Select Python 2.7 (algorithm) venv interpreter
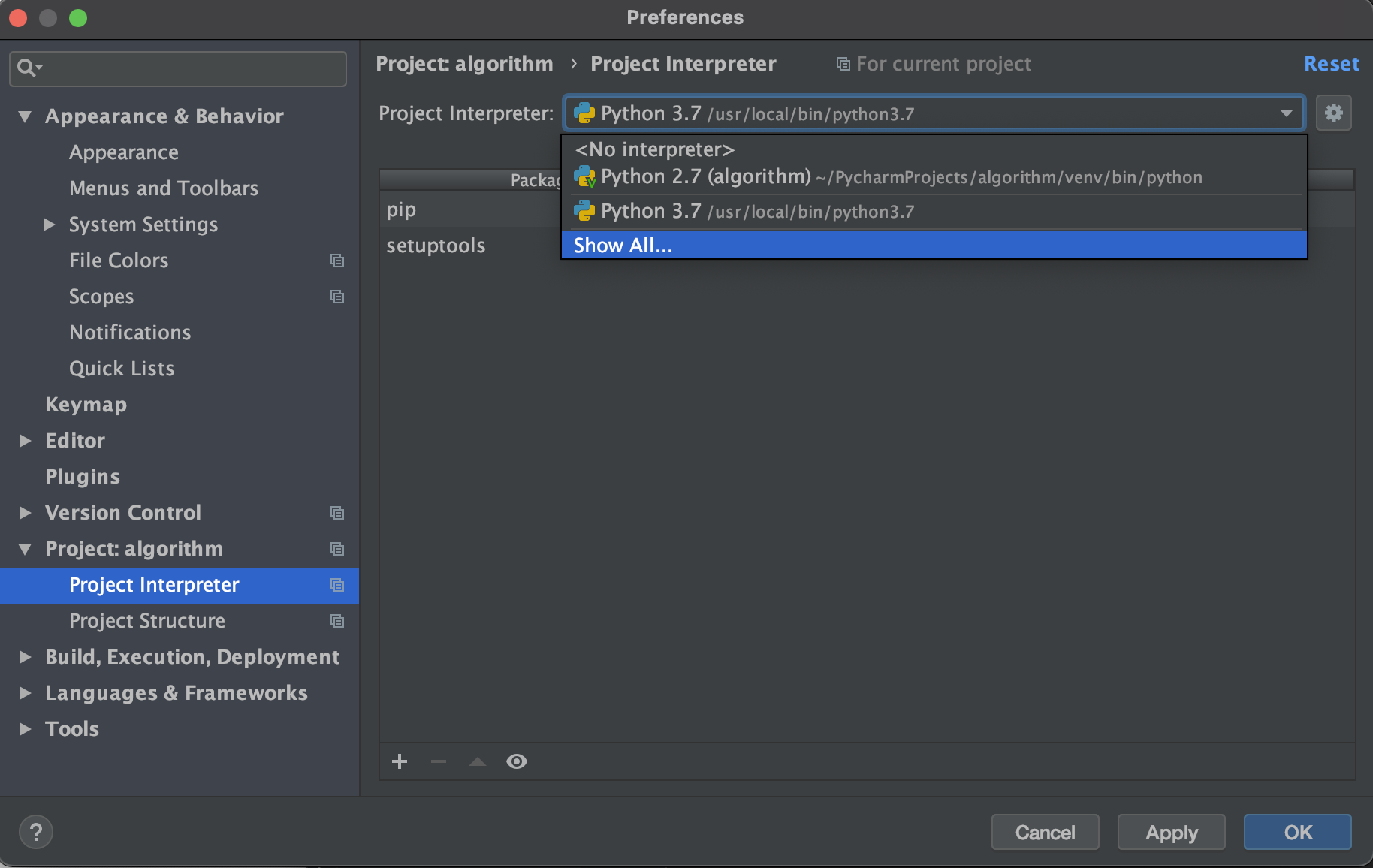 point(934,177)
